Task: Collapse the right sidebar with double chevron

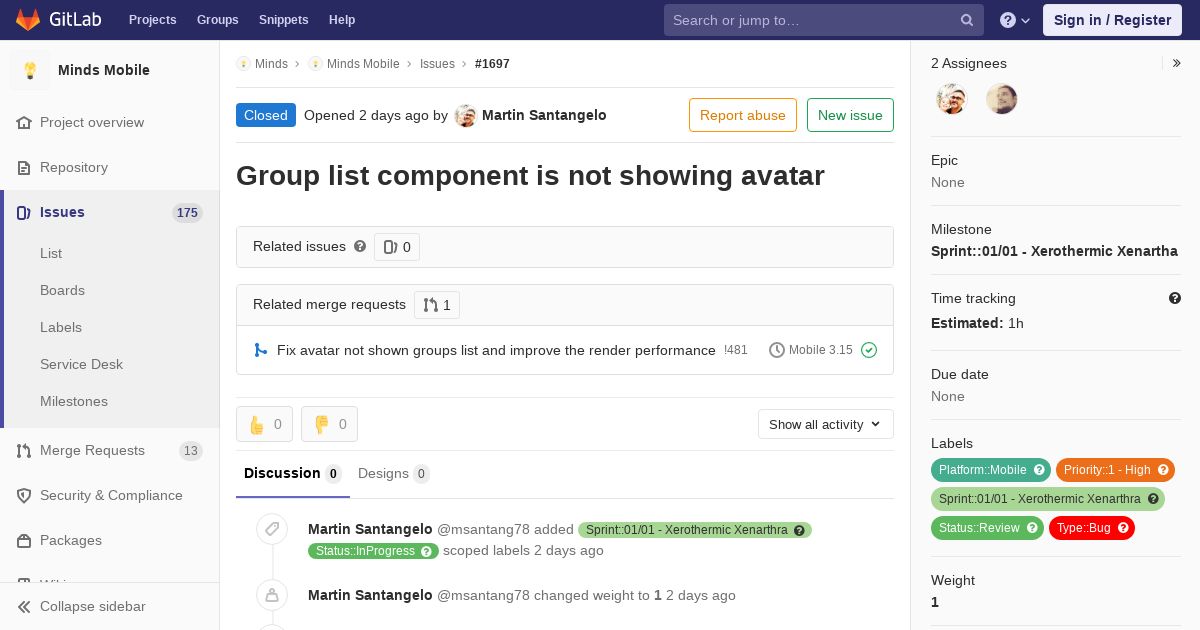Action: (x=1177, y=63)
